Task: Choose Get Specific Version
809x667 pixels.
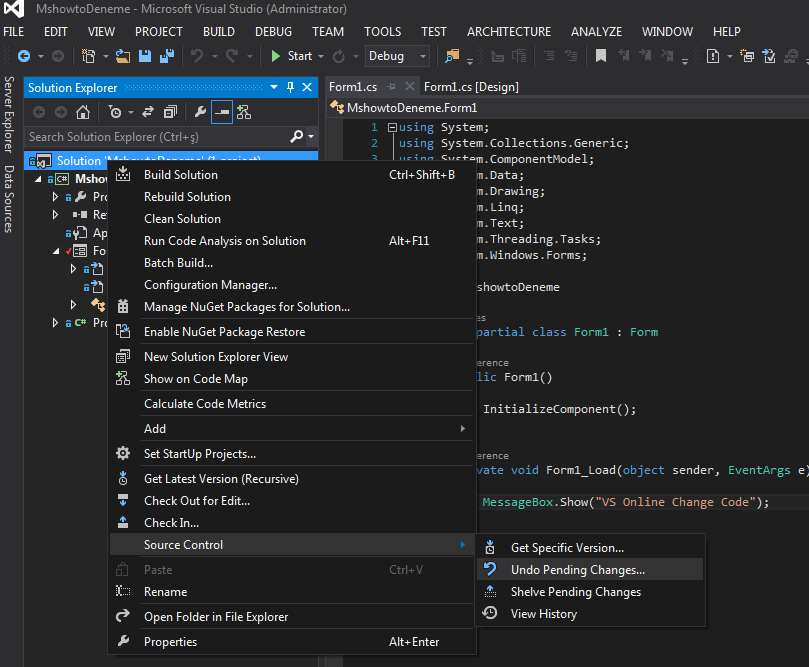Action: click(590, 548)
